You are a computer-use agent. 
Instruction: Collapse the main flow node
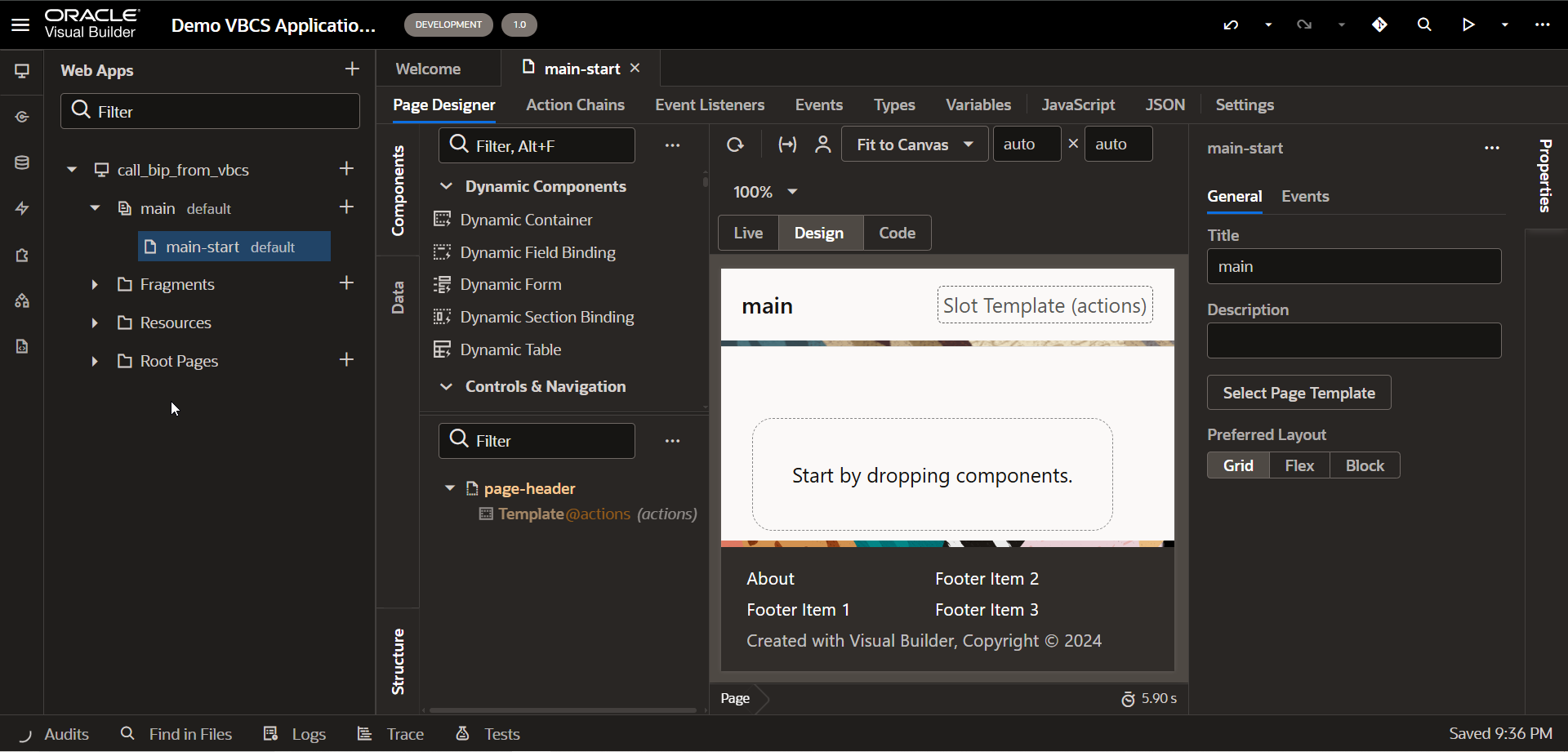point(95,208)
